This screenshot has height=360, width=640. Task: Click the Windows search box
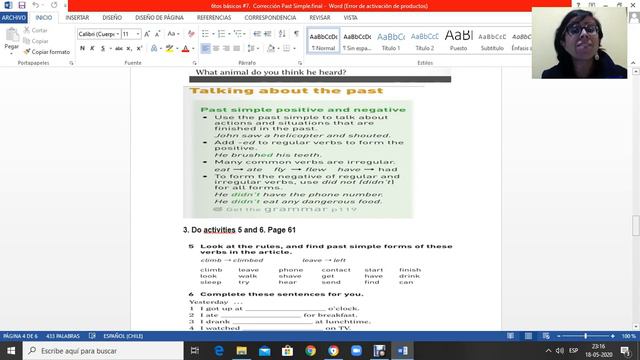click(x=103, y=351)
